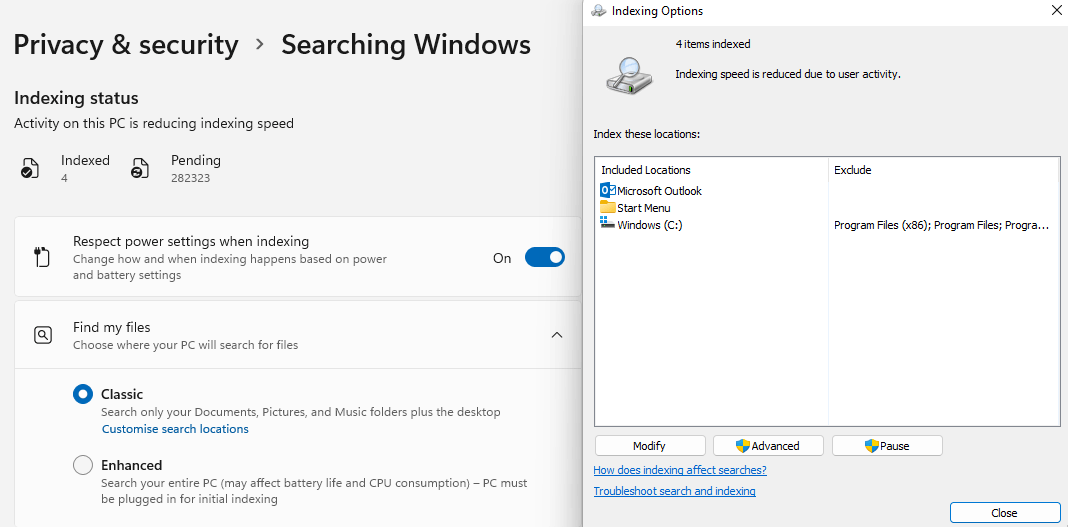Click the large magnifier drive icon in Indexing Options
The height and width of the screenshot is (527, 1068).
(x=629, y=76)
